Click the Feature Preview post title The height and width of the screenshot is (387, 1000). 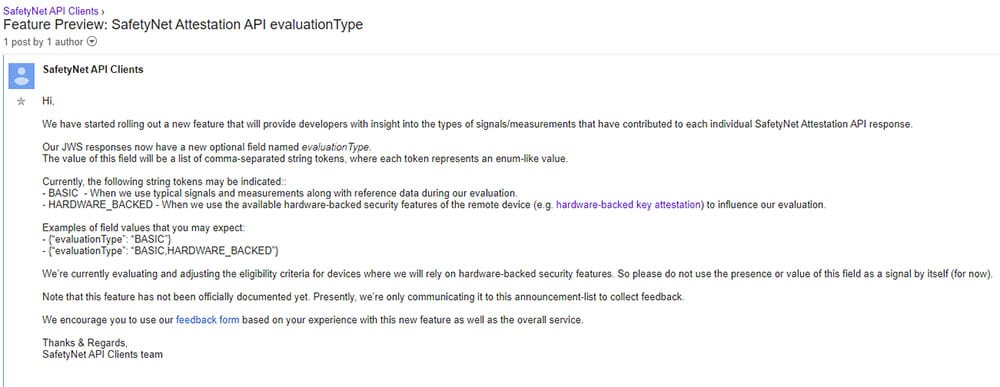(183, 25)
